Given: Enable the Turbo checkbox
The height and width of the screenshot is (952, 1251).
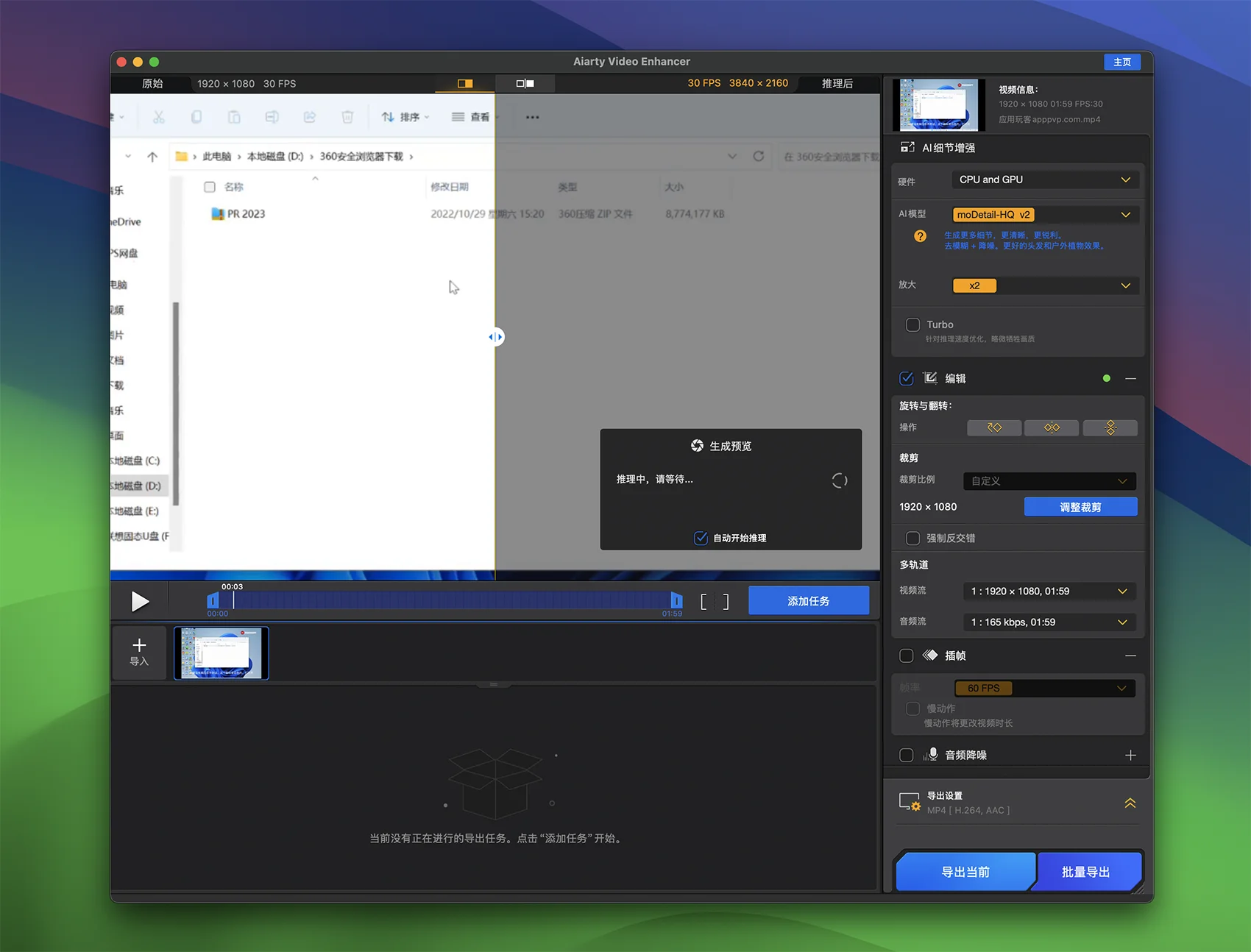Looking at the screenshot, I should coord(912,324).
